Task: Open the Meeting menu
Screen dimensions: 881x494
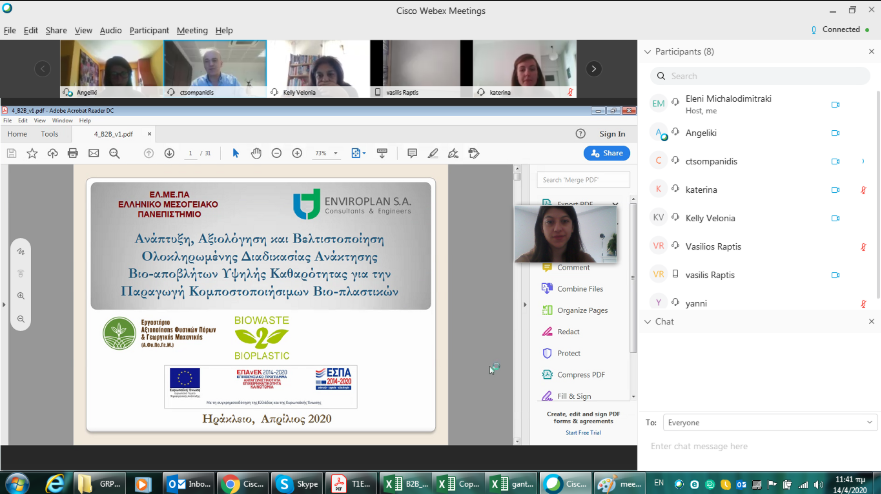Action: click(192, 31)
